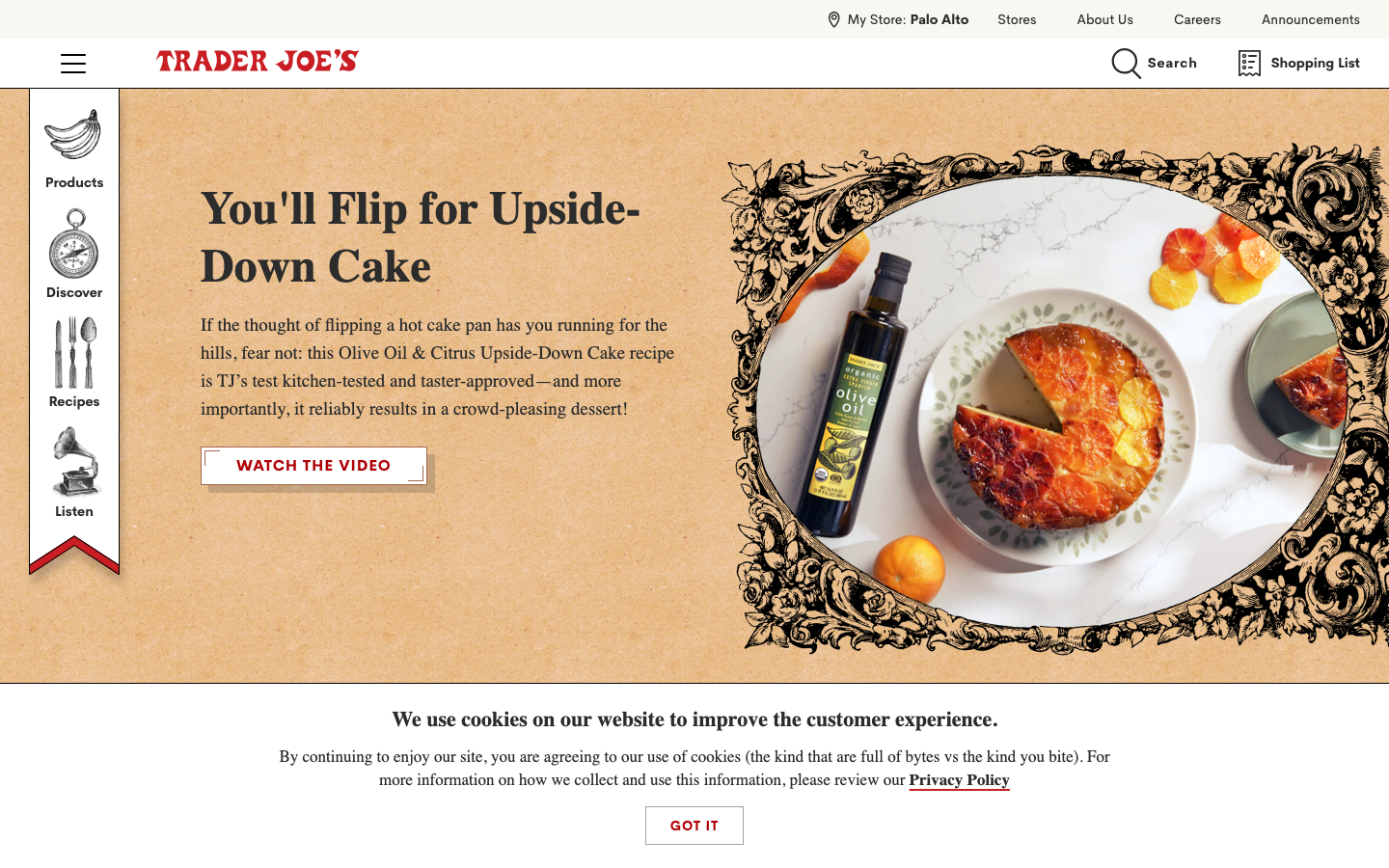Viewport: 1389px width, 868px height.
Task: Change store from Palo Alto
Action: (x=939, y=19)
